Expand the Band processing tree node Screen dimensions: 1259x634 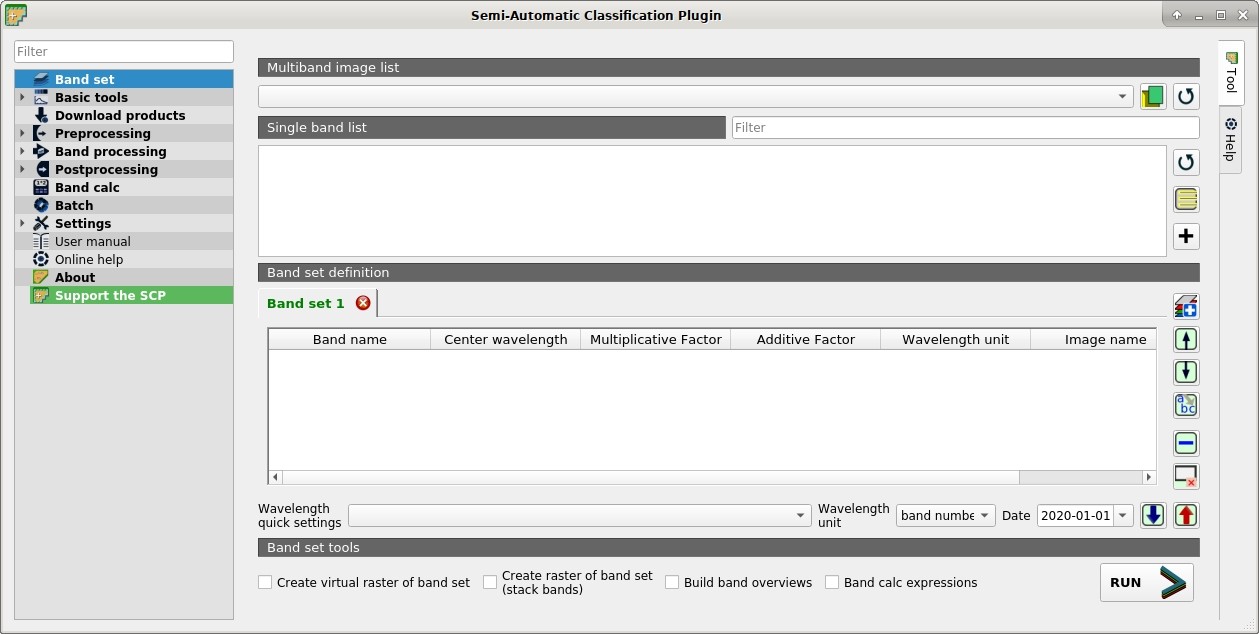pos(22,151)
